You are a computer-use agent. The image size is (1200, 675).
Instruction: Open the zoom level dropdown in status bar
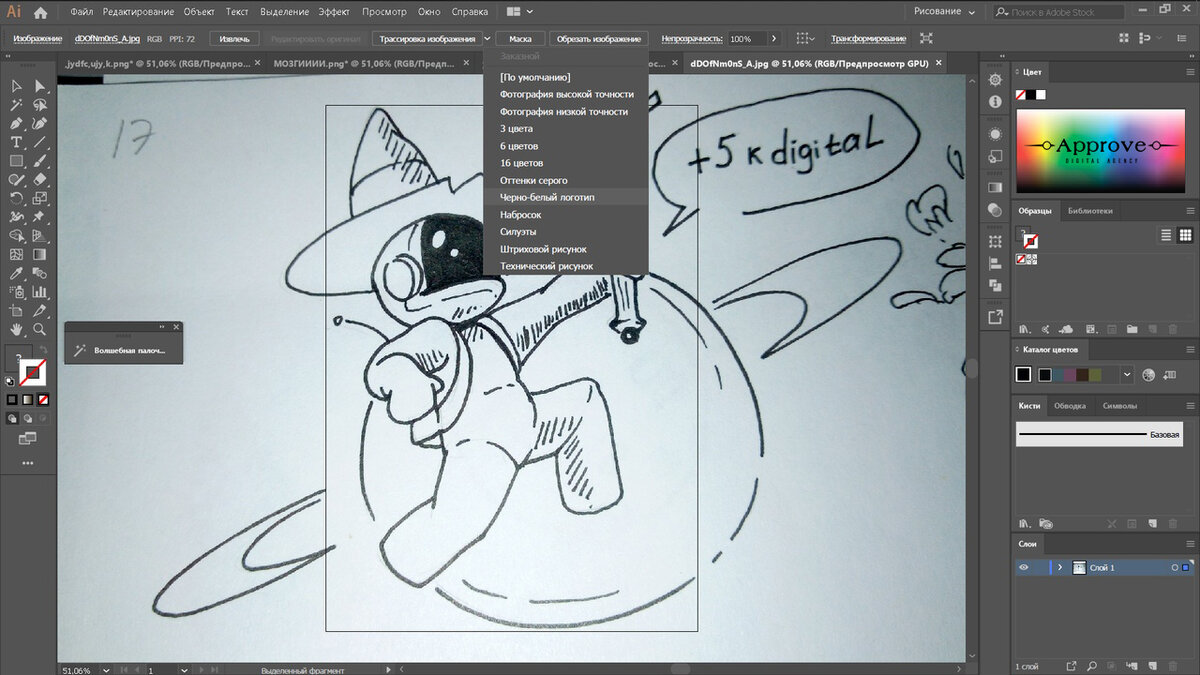tap(106, 669)
